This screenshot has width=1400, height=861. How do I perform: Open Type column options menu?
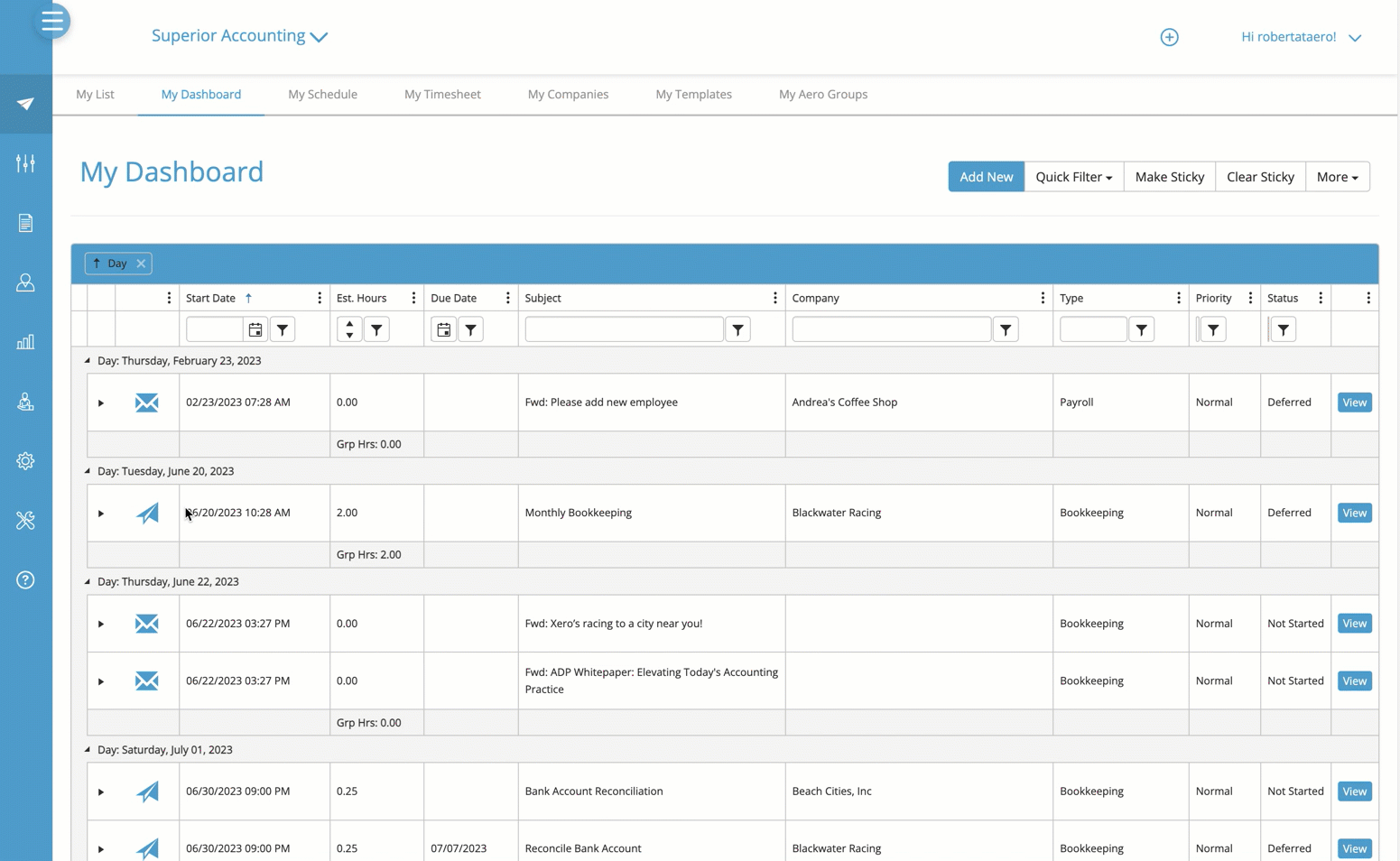(1178, 298)
